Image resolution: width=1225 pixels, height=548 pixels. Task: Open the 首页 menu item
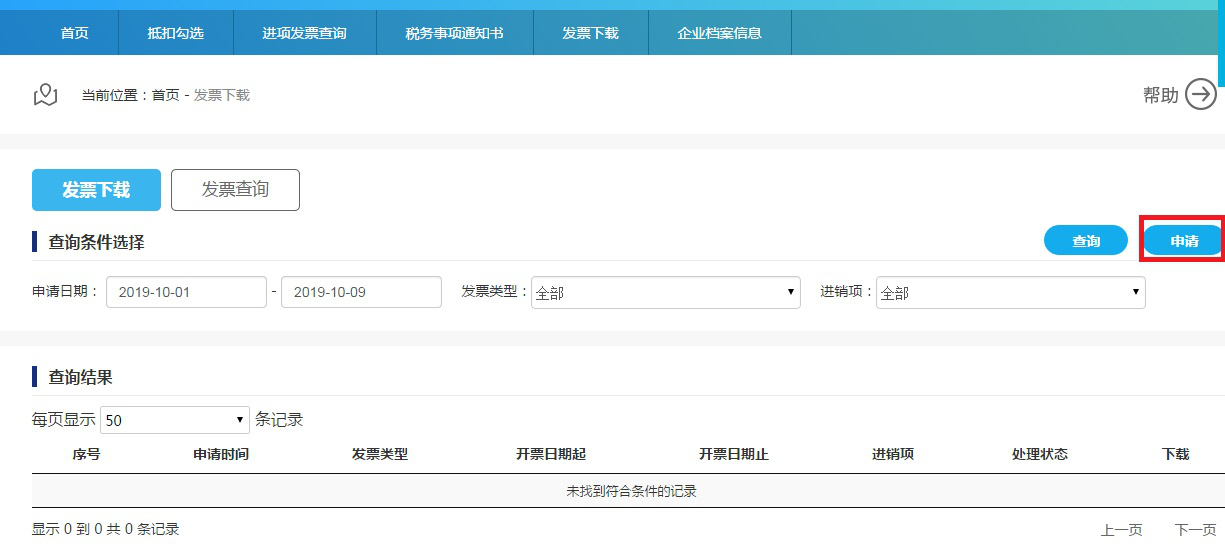pos(74,33)
